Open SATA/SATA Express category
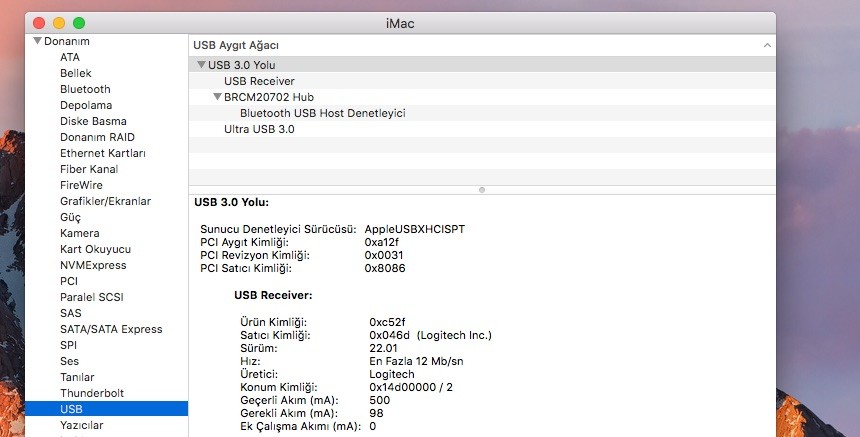The image size is (860, 437). [110, 329]
